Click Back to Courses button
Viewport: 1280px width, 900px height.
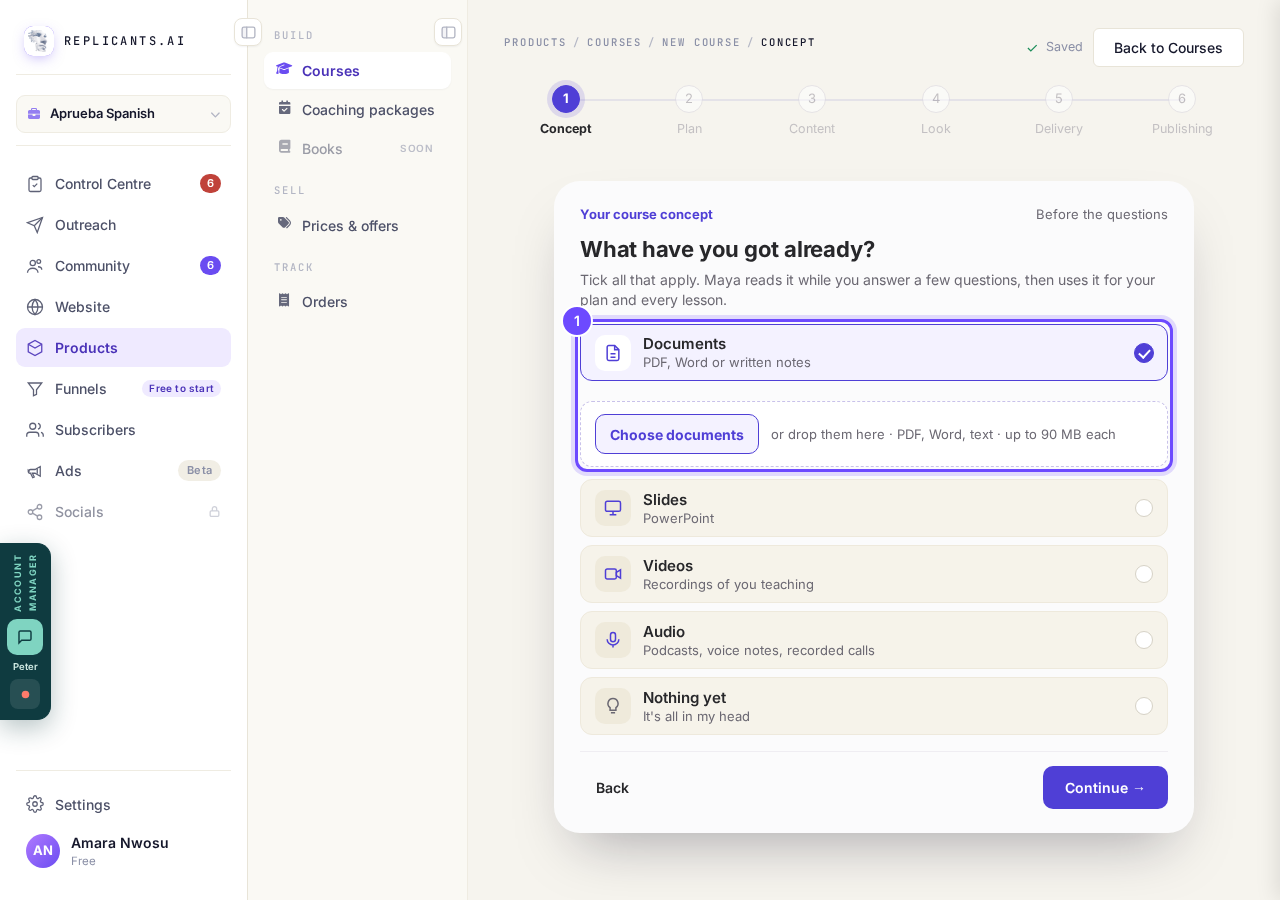click(1168, 48)
